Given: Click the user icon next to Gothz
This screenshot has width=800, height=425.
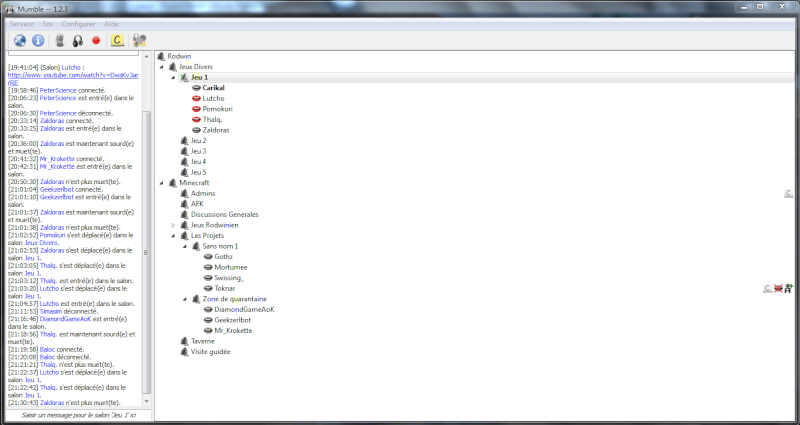Looking at the screenshot, I should coord(208,257).
